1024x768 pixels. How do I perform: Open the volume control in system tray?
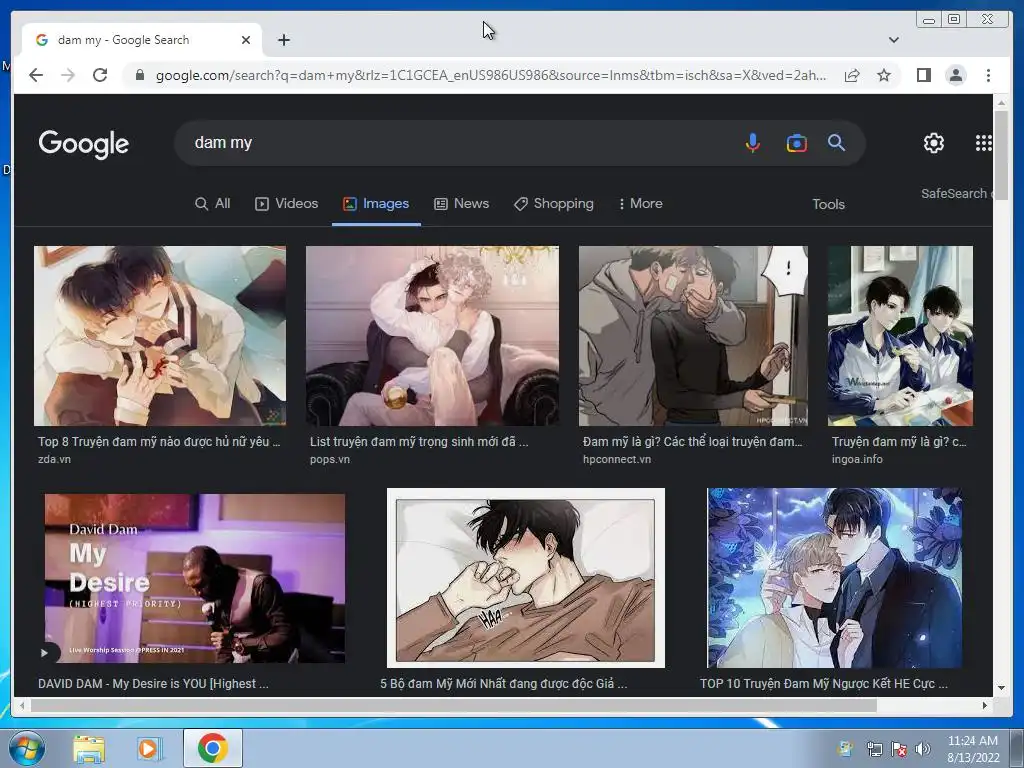[x=922, y=749]
